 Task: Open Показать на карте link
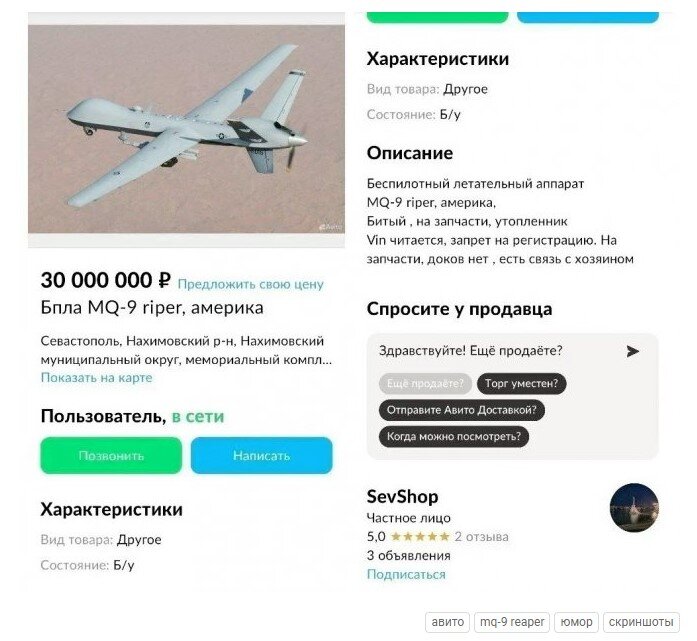coord(96,377)
